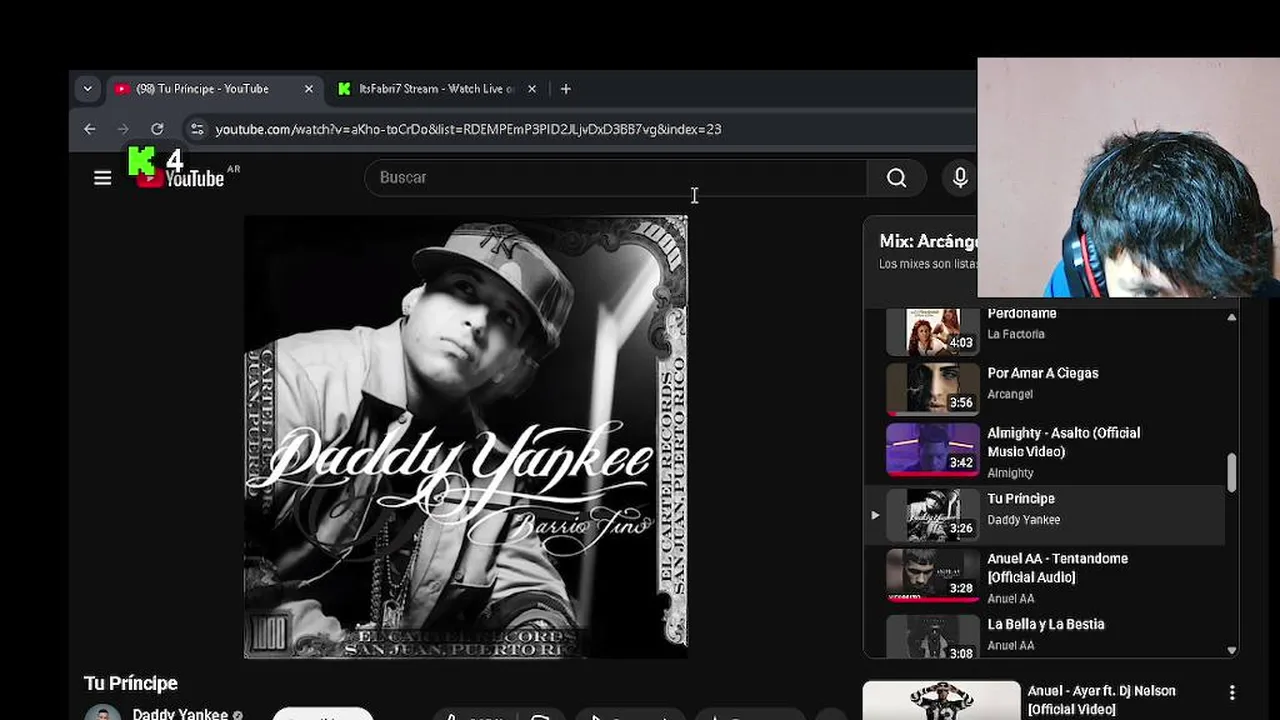1280x720 pixels.
Task: Click the Daddy Yankee album video player
Action: coord(466,437)
